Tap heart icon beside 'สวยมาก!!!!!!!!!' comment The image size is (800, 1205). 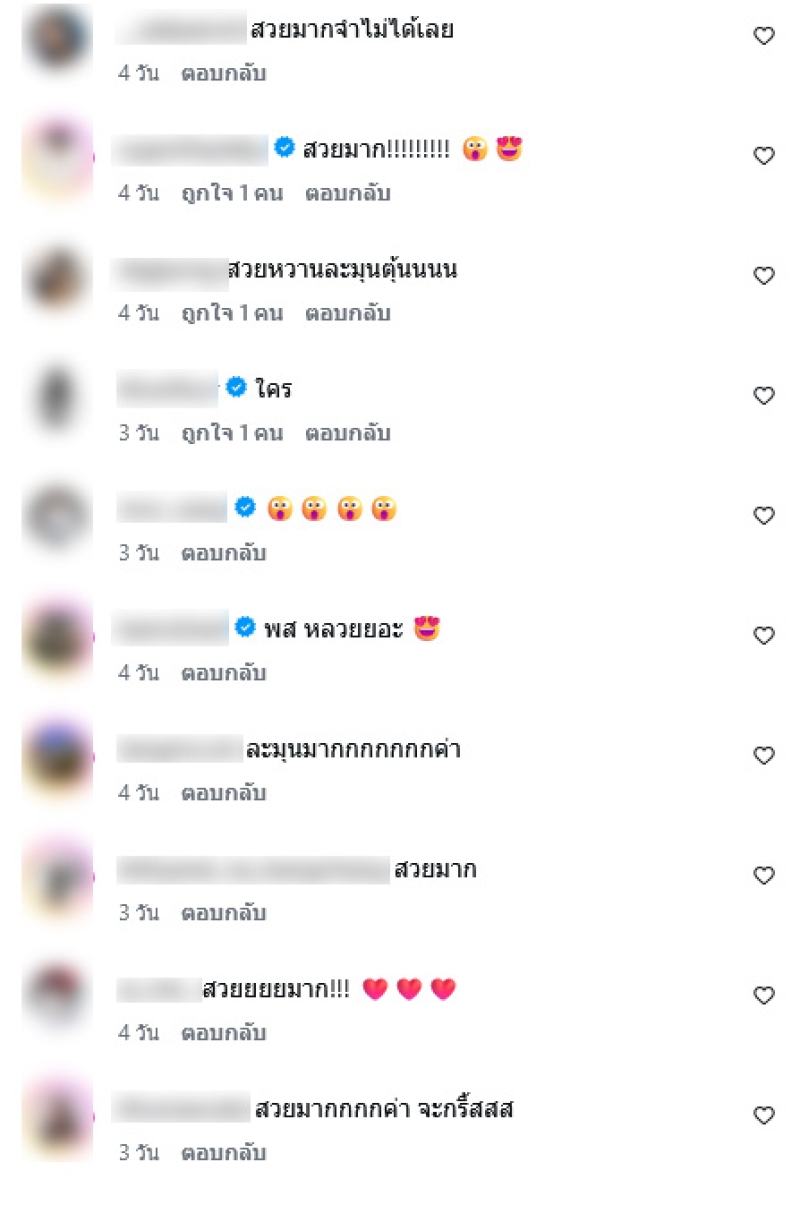764,156
